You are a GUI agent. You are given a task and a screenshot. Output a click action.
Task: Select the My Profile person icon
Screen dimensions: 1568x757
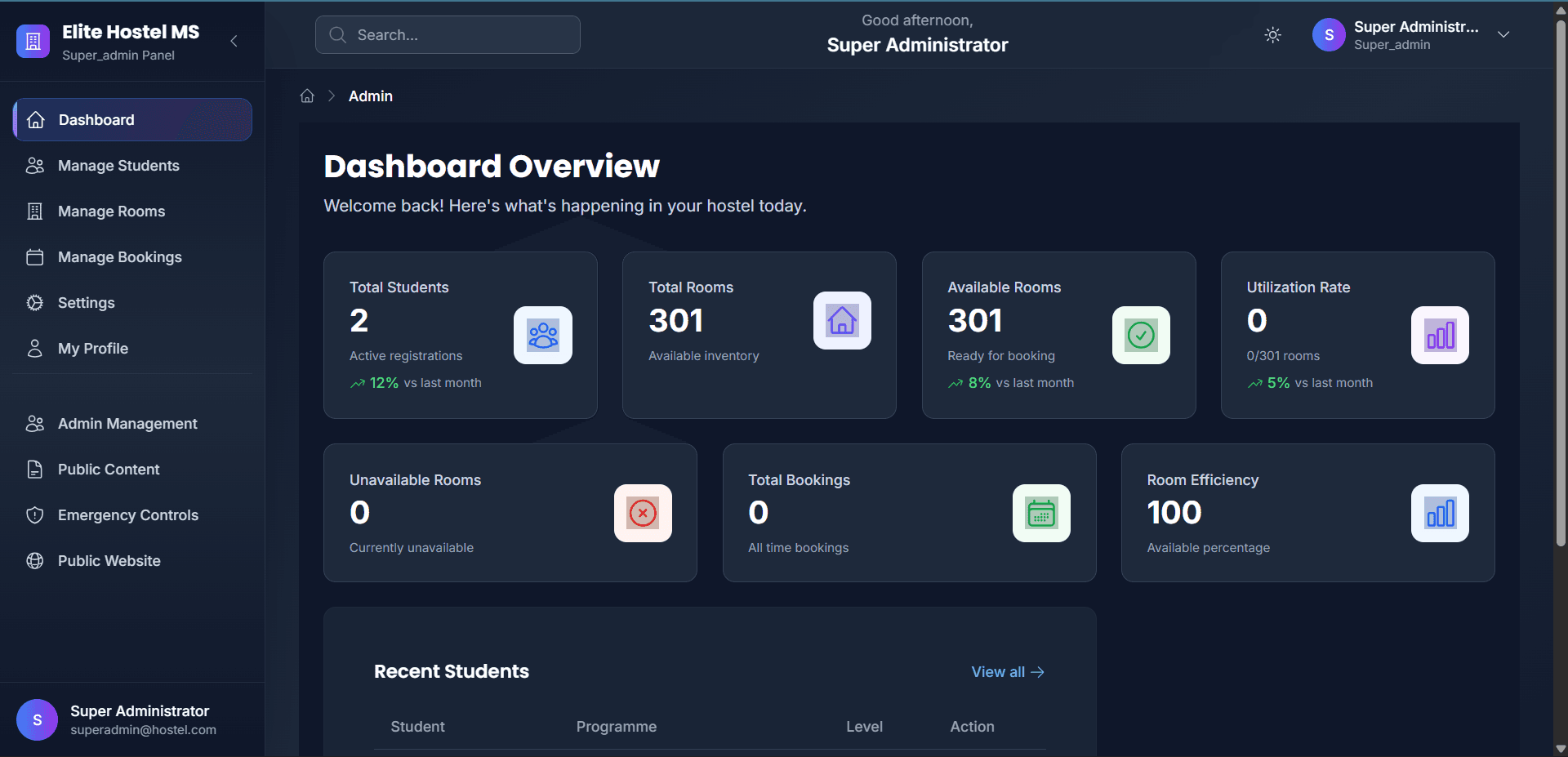[35, 348]
